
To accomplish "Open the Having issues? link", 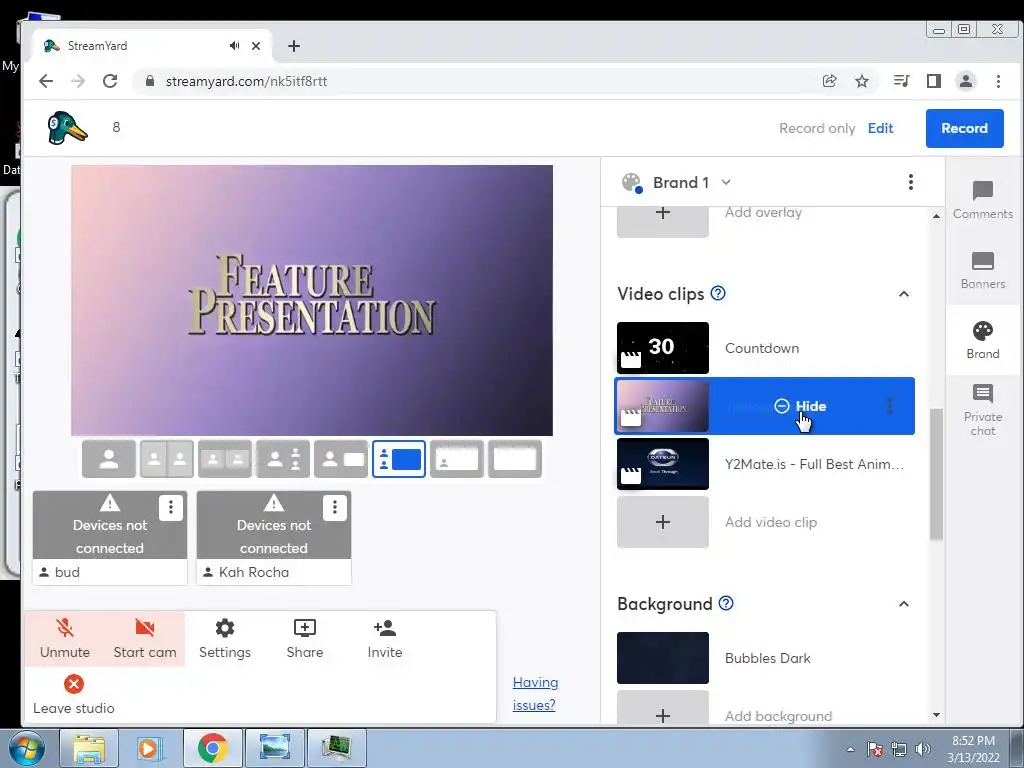I will [x=535, y=694].
